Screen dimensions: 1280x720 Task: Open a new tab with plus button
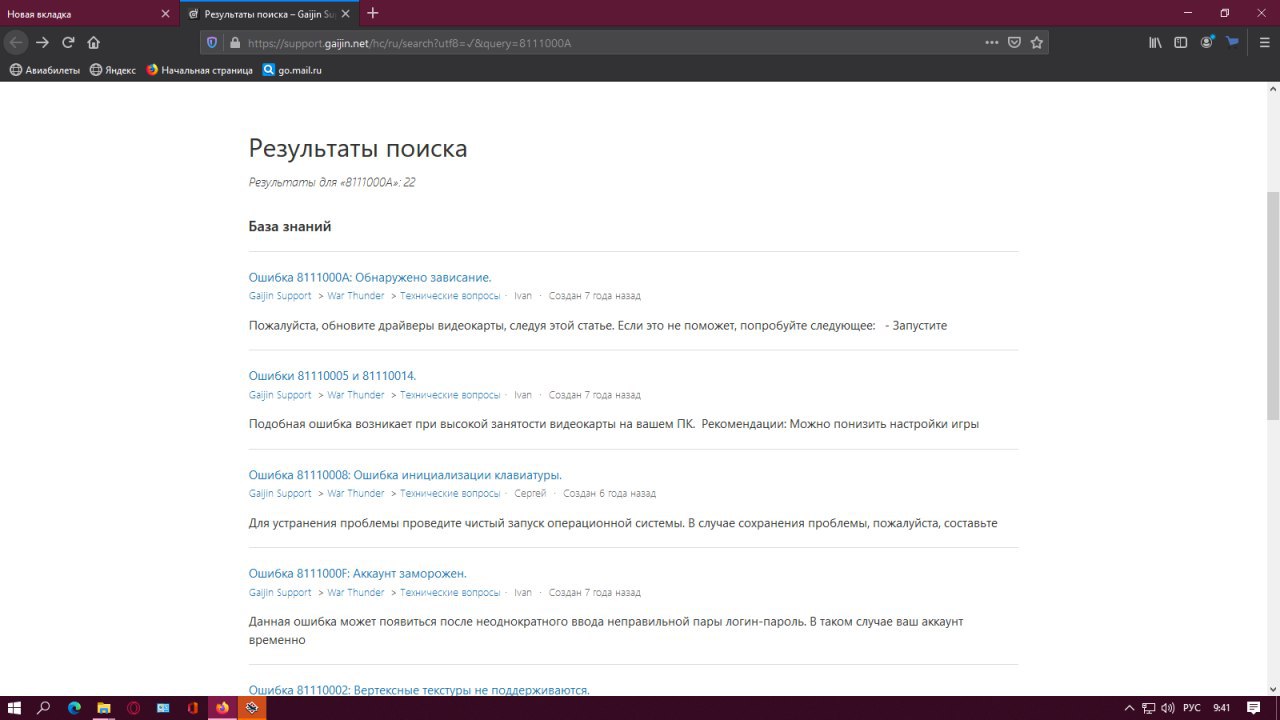tap(373, 13)
